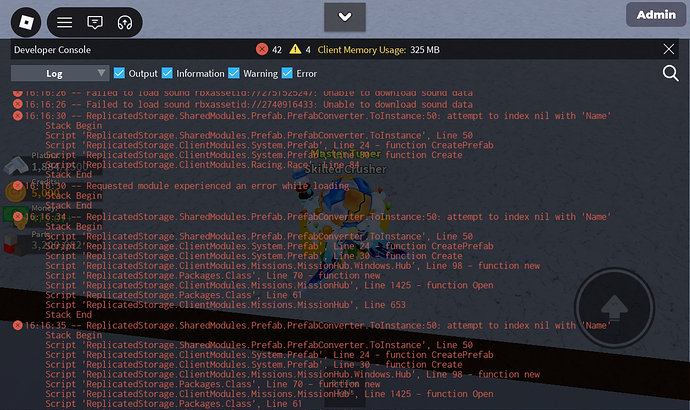
Task: Select the 16:16:34 PrefabConverter error line
Action: (318, 216)
